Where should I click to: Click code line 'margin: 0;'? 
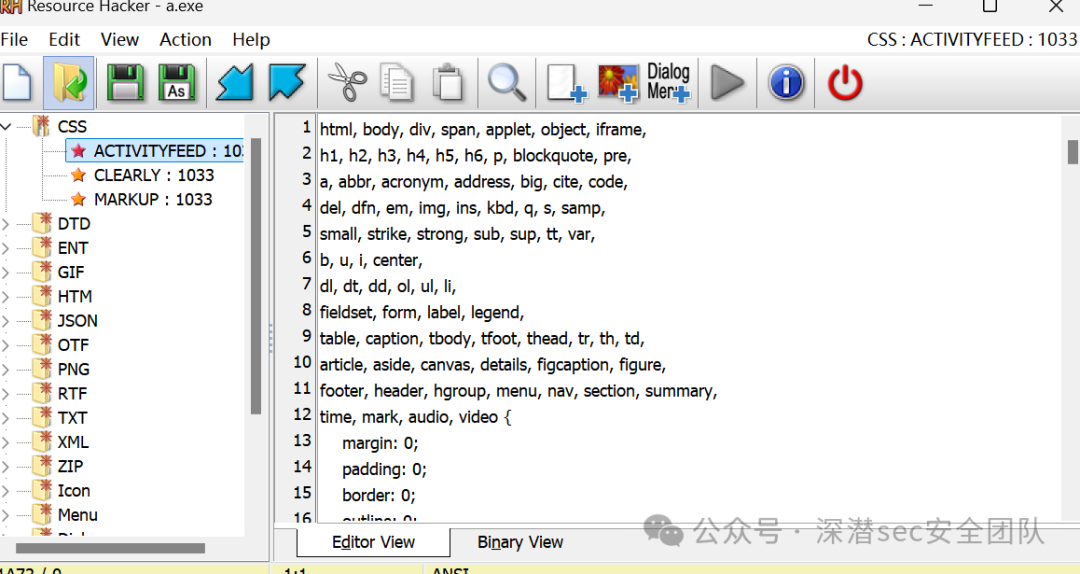[380, 443]
